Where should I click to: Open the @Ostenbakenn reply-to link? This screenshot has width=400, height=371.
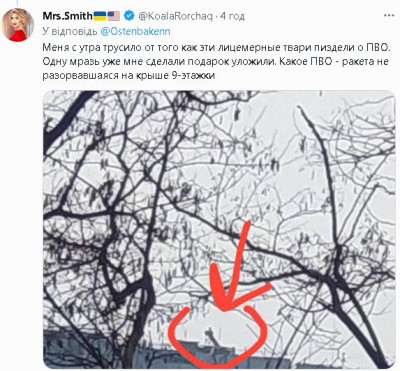pyautogui.click(x=135, y=31)
